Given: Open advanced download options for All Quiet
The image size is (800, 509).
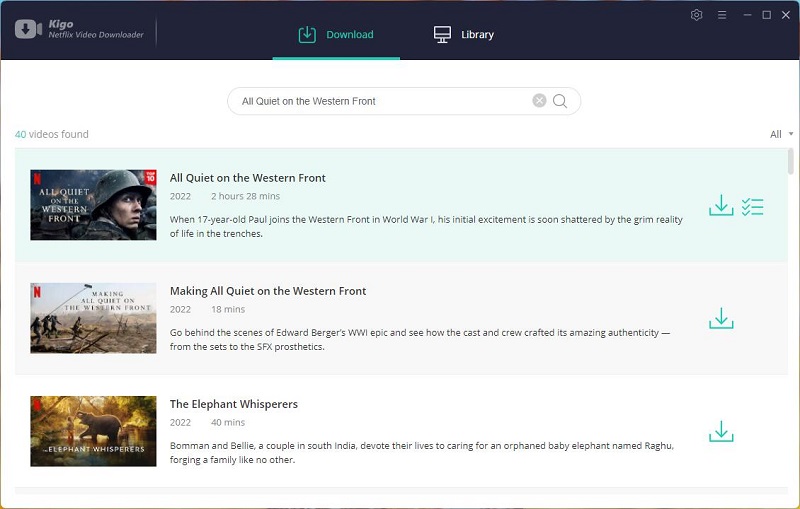Looking at the screenshot, I should pos(753,207).
